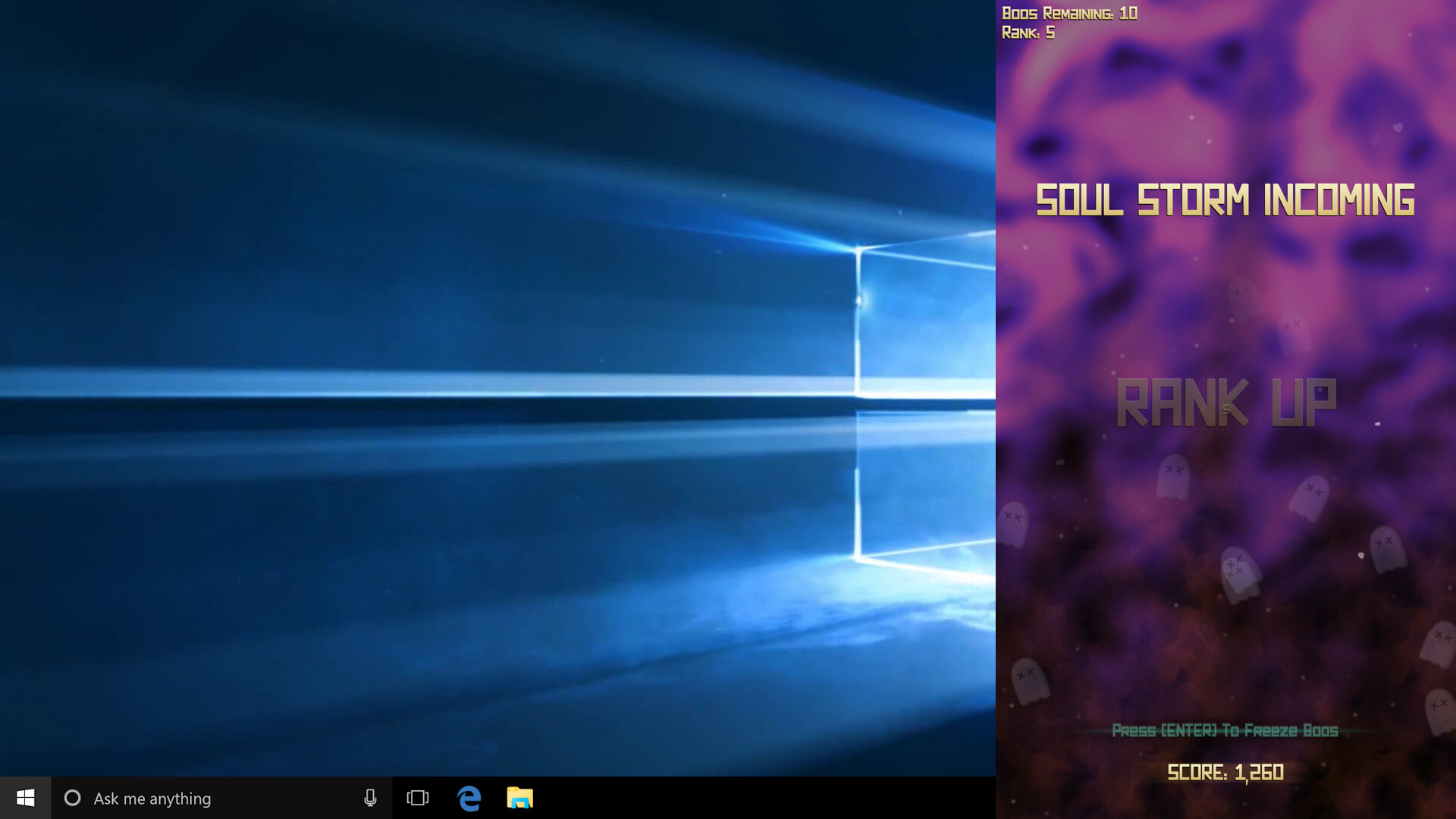Open File Explorer from the taskbar
1456x819 pixels.
click(x=519, y=798)
